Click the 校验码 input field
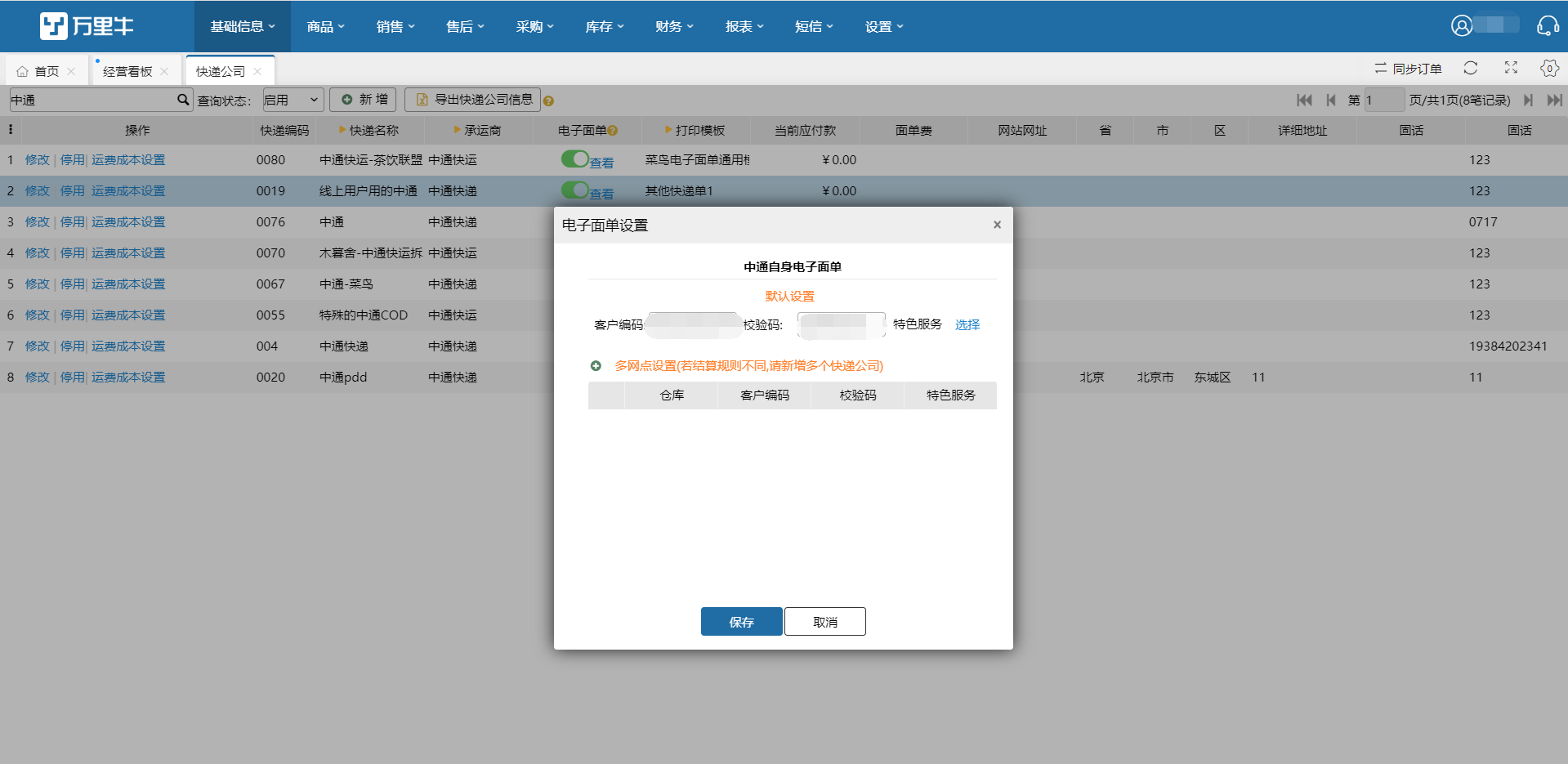The image size is (1568, 764). 842,324
